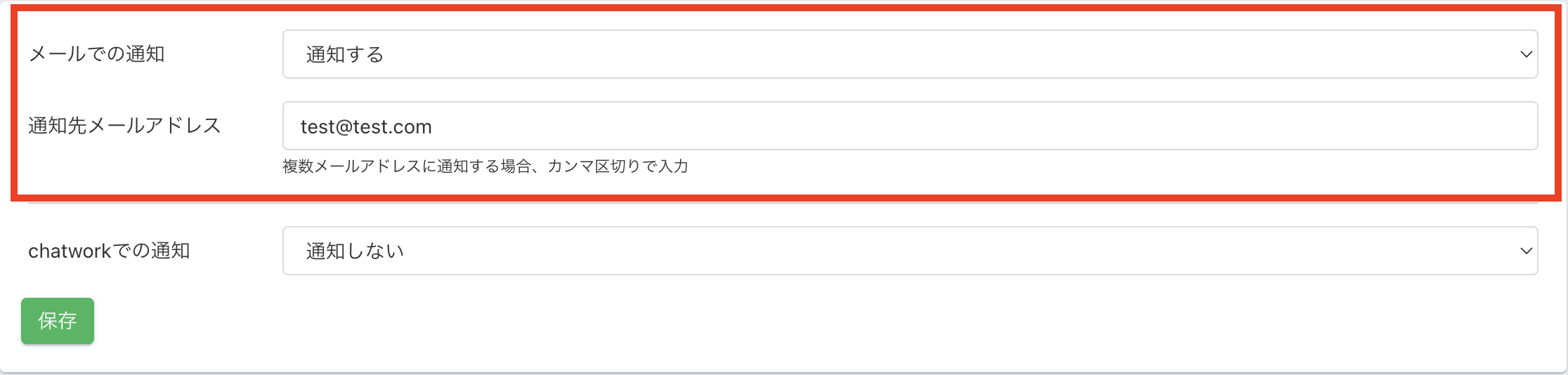The height and width of the screenshot is (375, 1568).
Task: Click the word chatwork in the bottom label
Action: pos(70,251)
